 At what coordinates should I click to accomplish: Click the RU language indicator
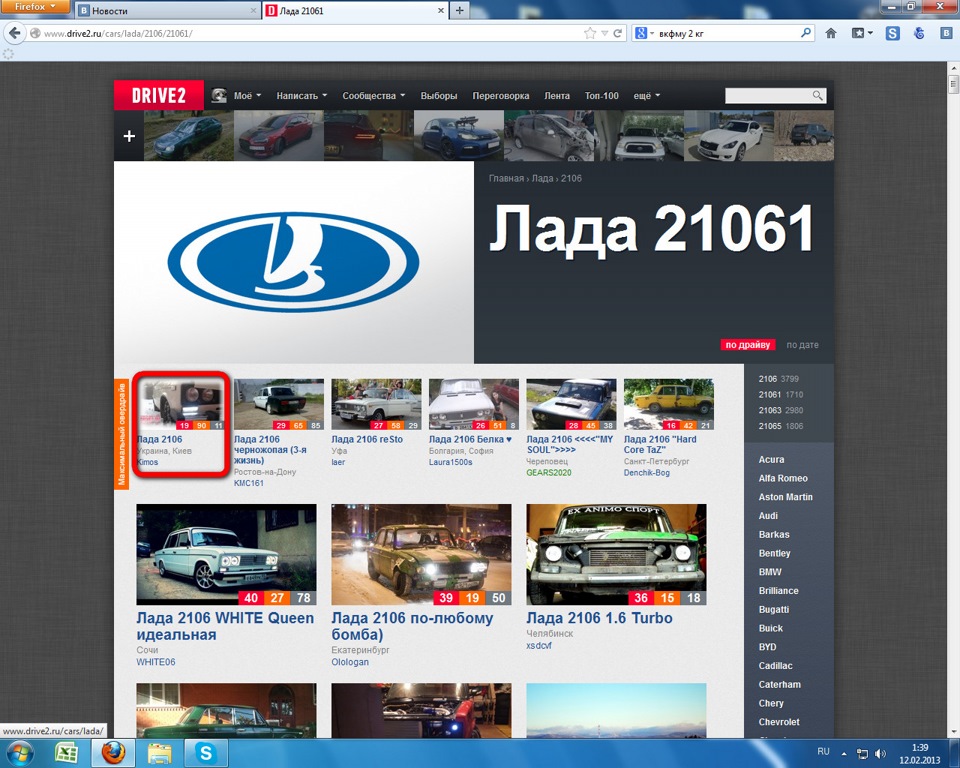tap(823, 751)
